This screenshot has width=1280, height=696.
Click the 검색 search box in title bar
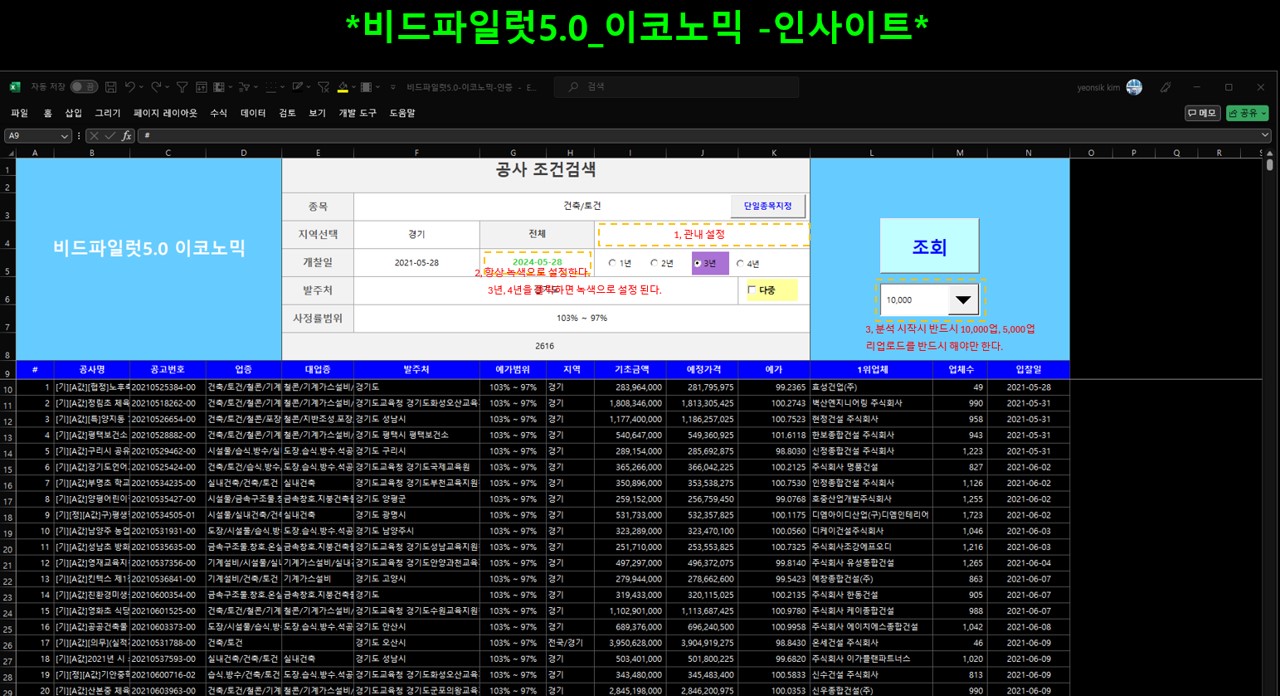(676, 87)
